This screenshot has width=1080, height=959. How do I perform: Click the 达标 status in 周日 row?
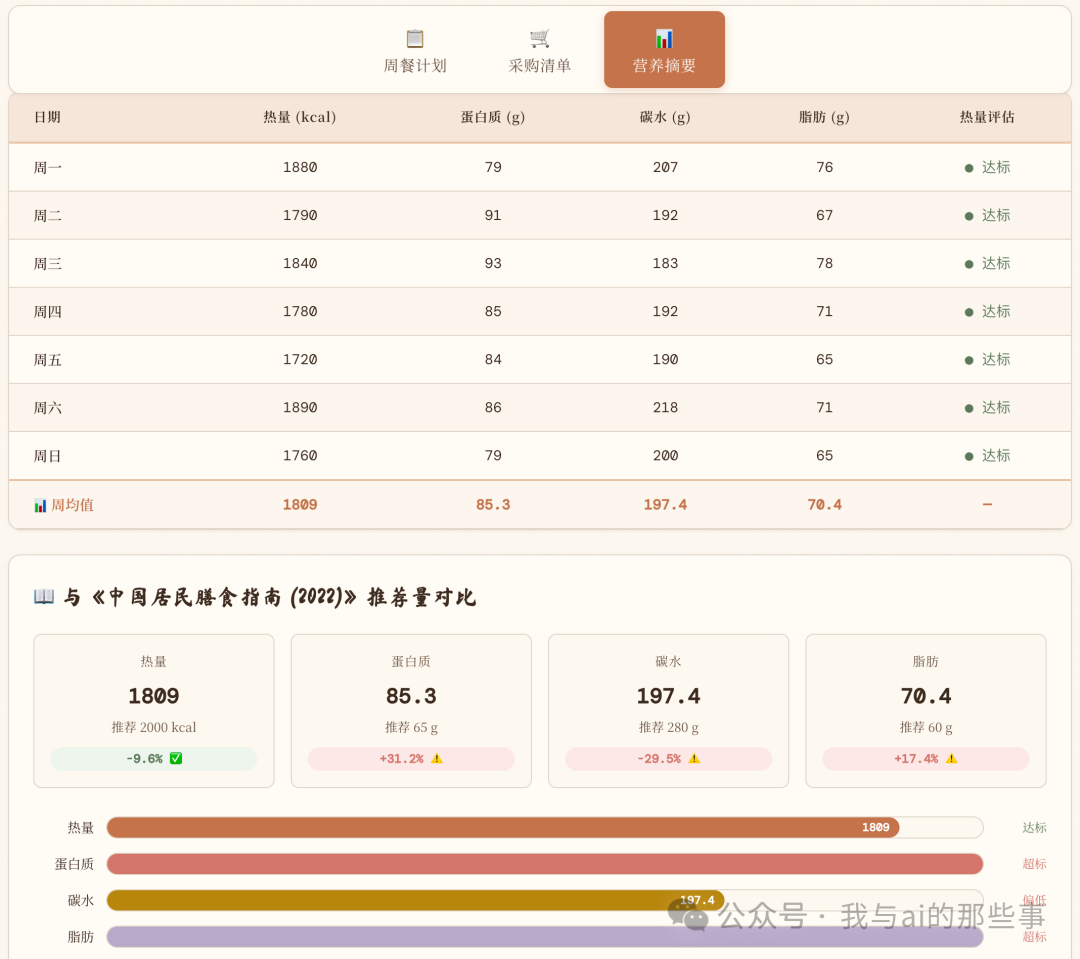tap(988, 456)
